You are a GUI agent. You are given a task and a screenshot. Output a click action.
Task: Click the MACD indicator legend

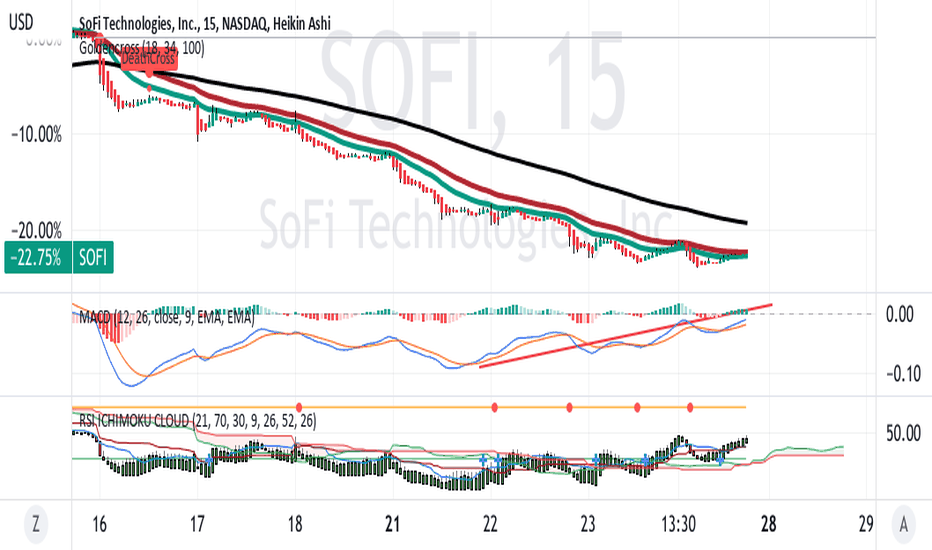pos(166,317)
